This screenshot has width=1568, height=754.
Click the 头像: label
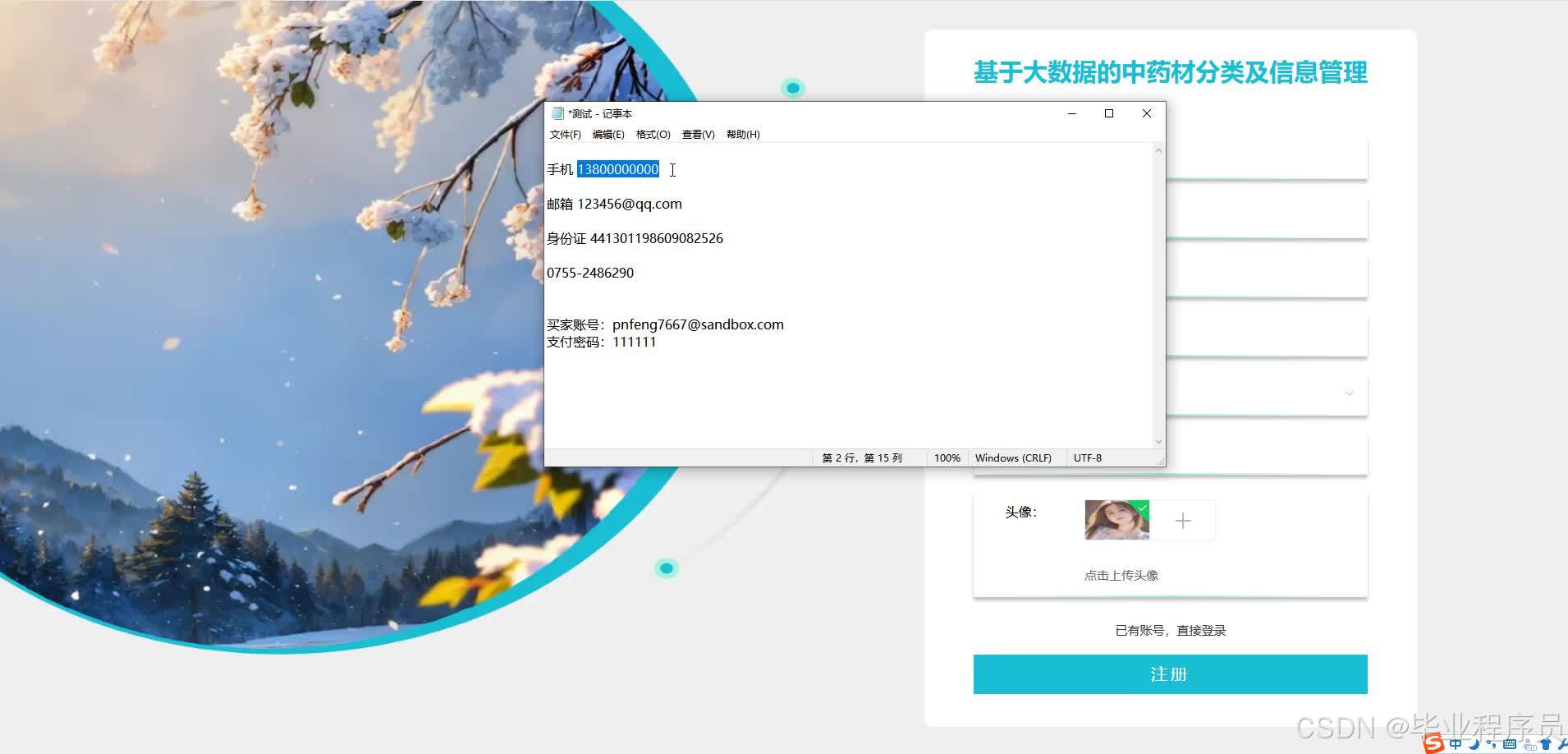pyautogui.click(x=1021, y=512)
